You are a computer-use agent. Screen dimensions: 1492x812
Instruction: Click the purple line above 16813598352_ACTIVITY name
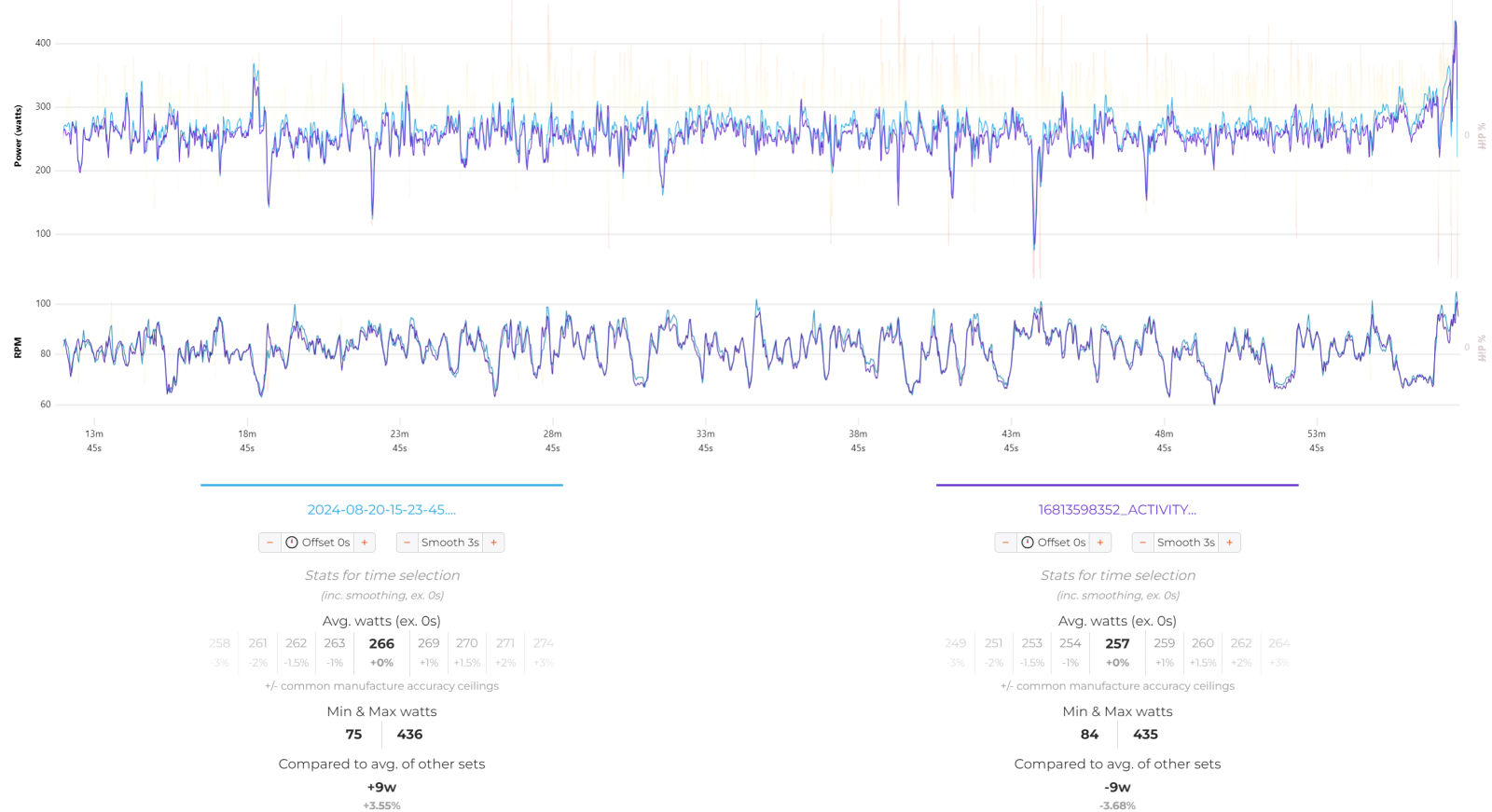click(x=1117, y=485)
